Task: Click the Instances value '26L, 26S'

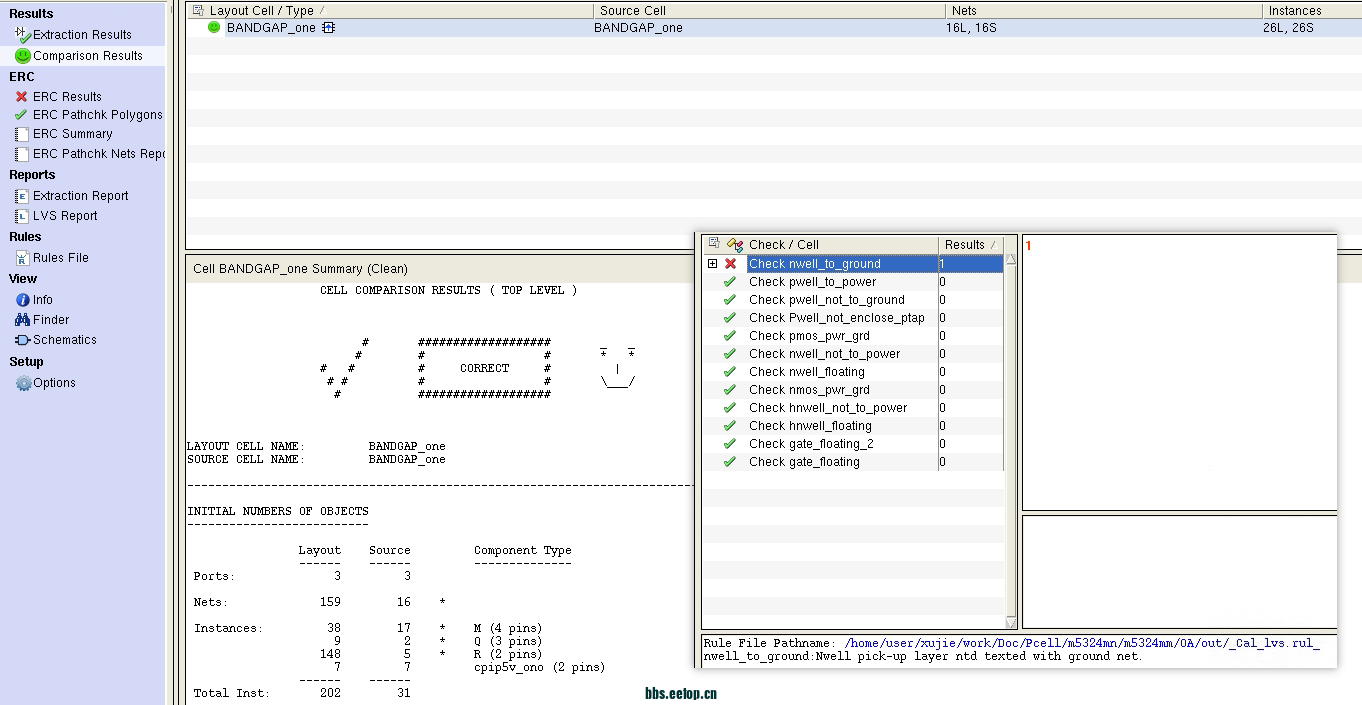Action: pos(1288,28)
